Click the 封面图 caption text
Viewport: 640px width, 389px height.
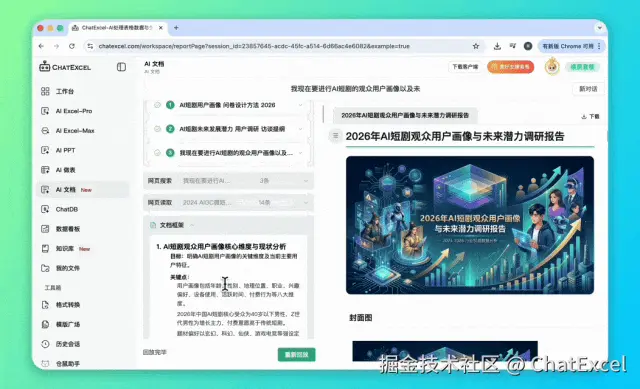(x=360, y=318)
